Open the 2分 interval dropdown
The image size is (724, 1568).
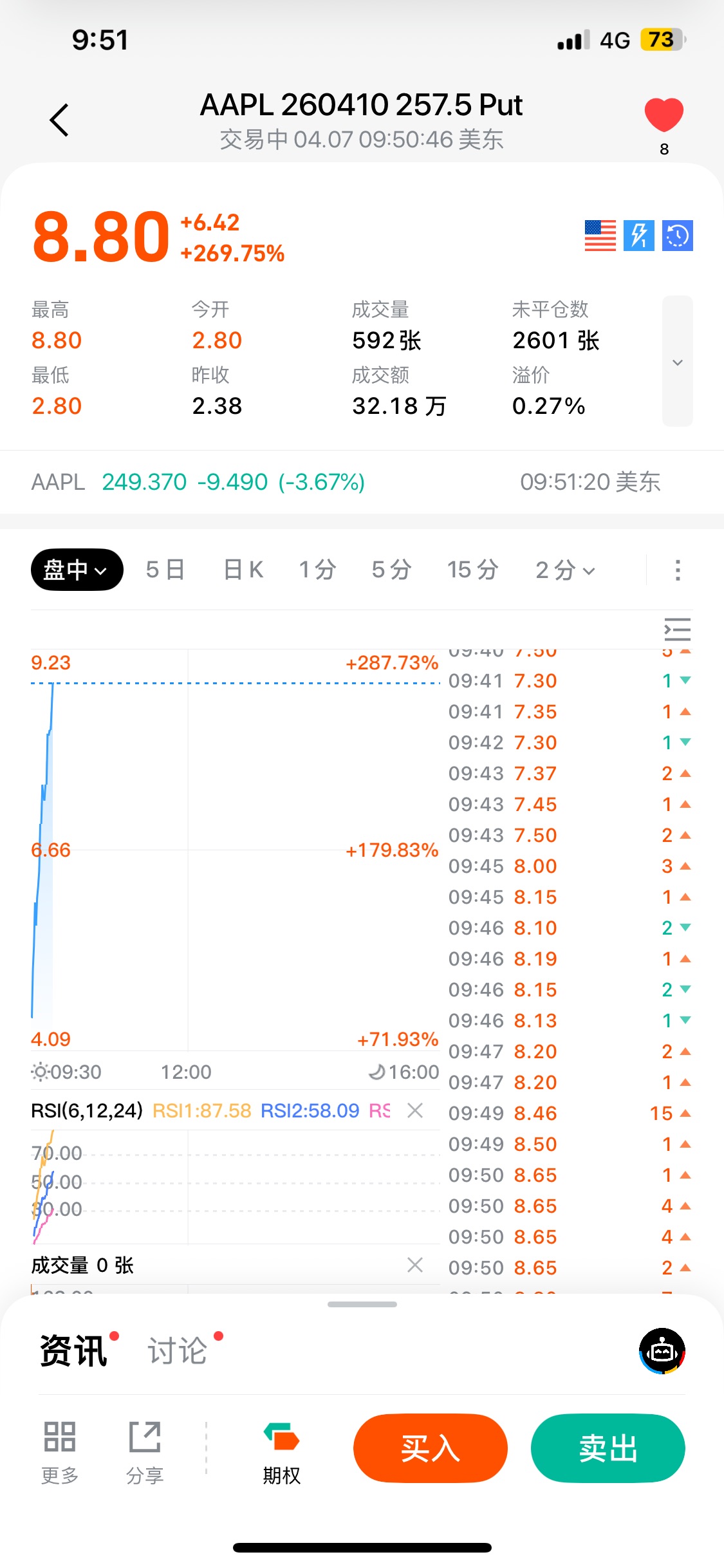pyautogui.click(x=565, y=570)
